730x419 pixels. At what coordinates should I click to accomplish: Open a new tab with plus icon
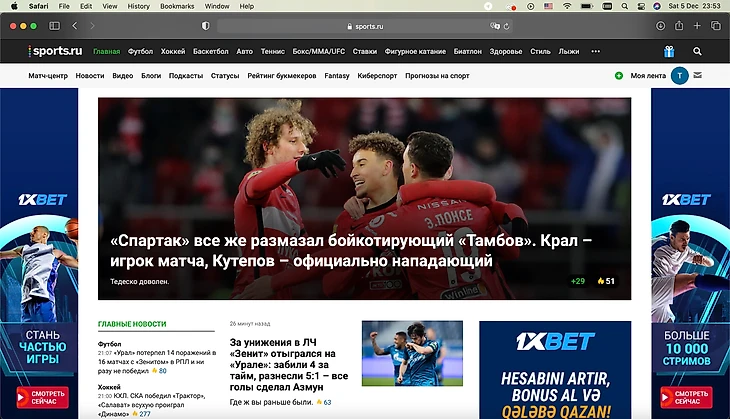click(697, 26)
